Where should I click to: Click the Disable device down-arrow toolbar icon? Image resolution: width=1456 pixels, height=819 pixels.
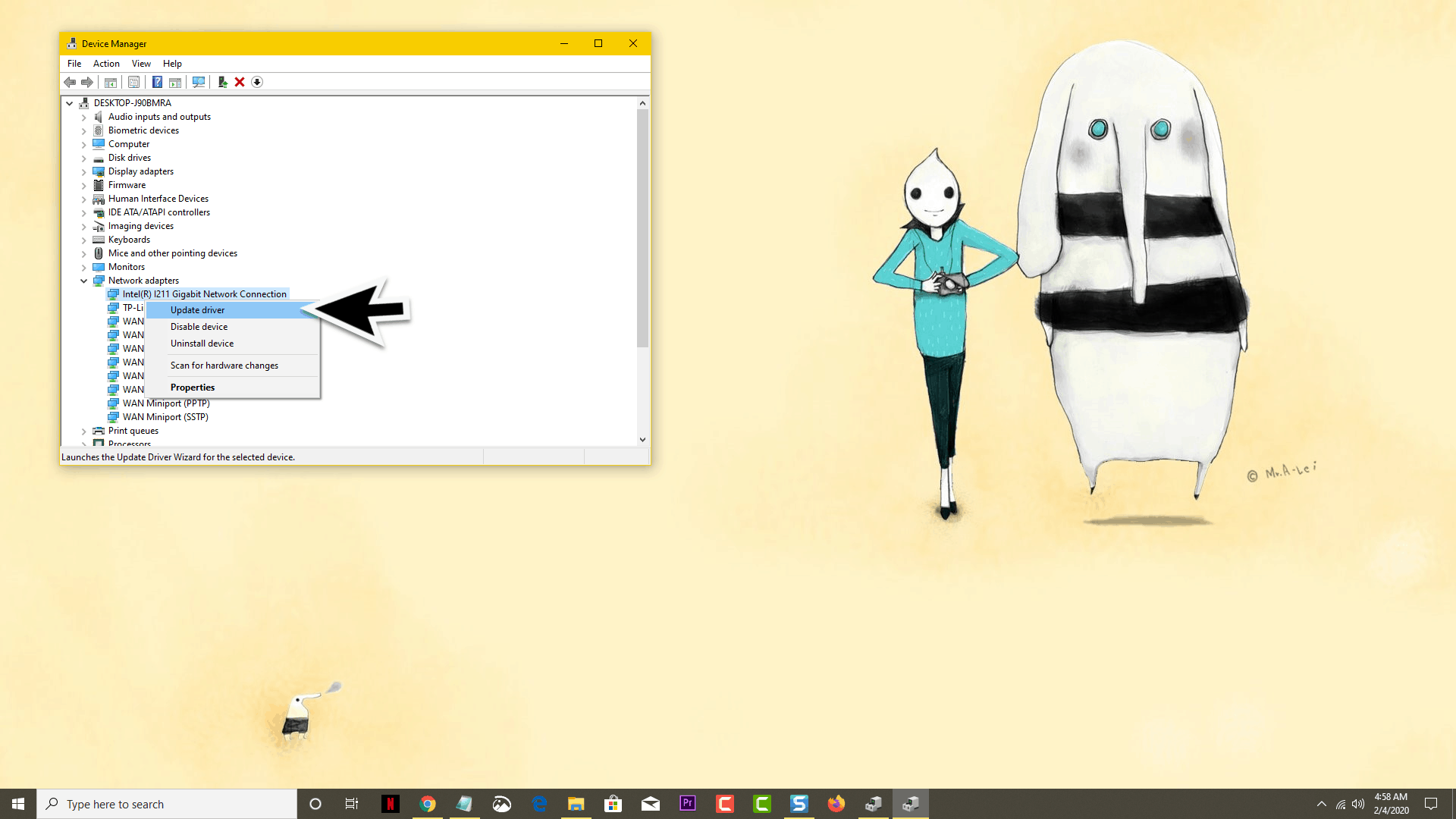(x=257, y=82)
